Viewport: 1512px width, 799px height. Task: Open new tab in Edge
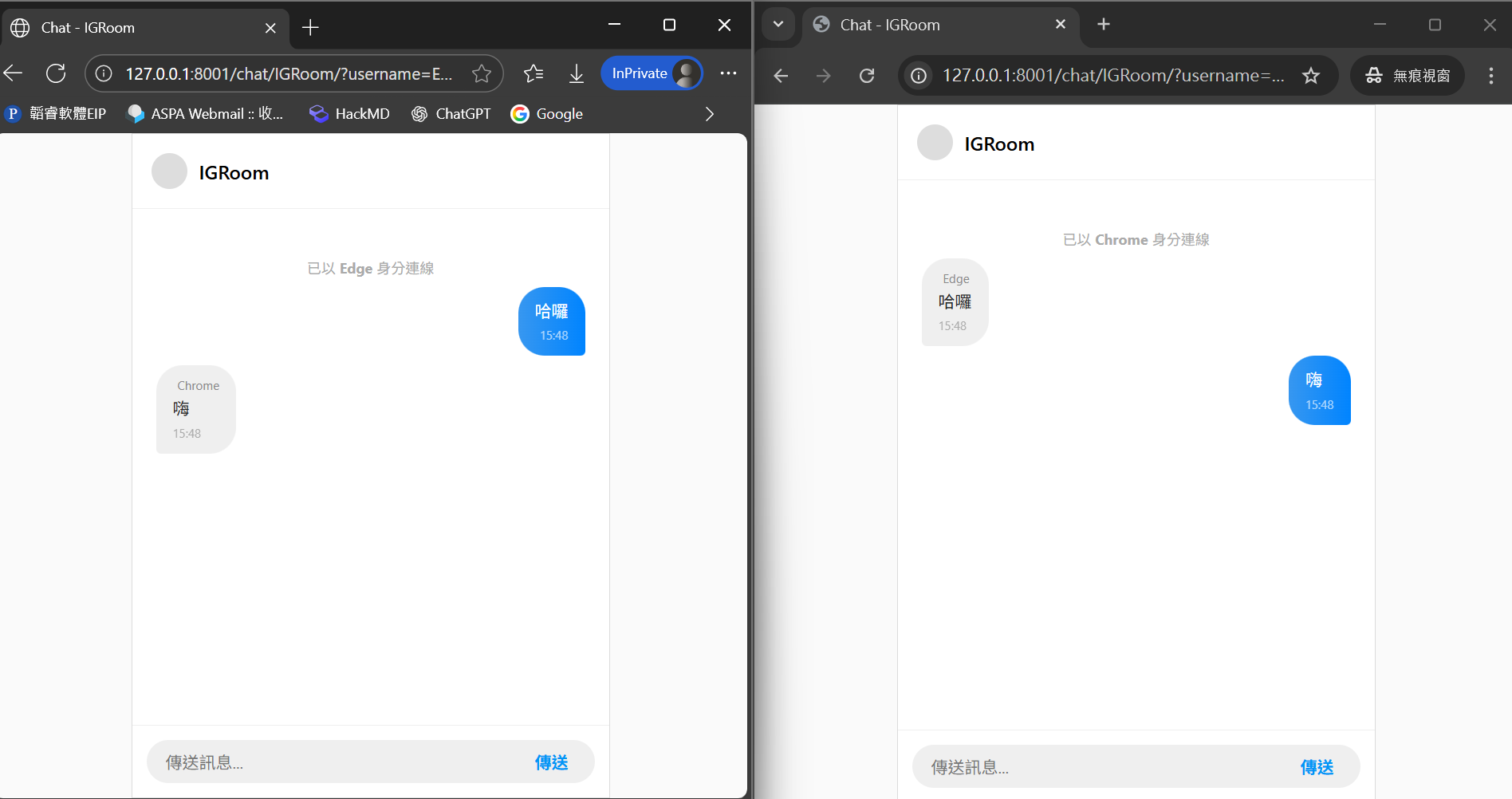pyautogui.click(x=310, y=28)
